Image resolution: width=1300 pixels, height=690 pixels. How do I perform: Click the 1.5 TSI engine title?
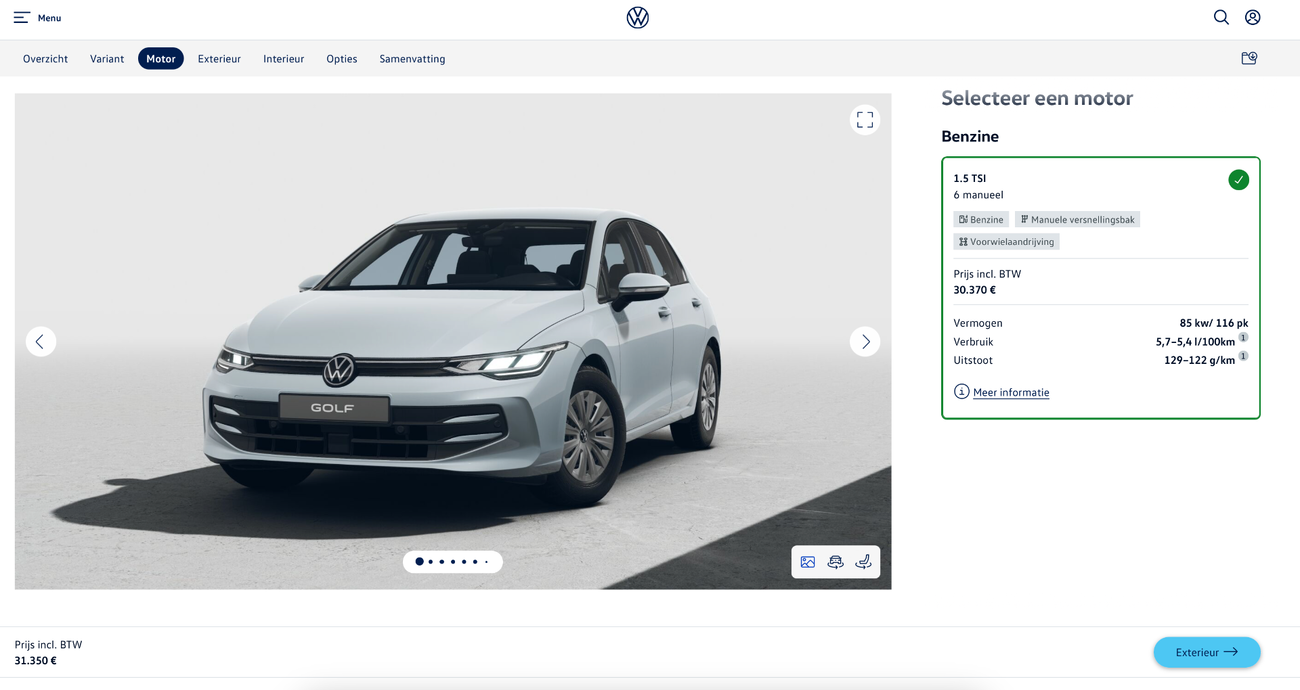[x=970, y=178]
